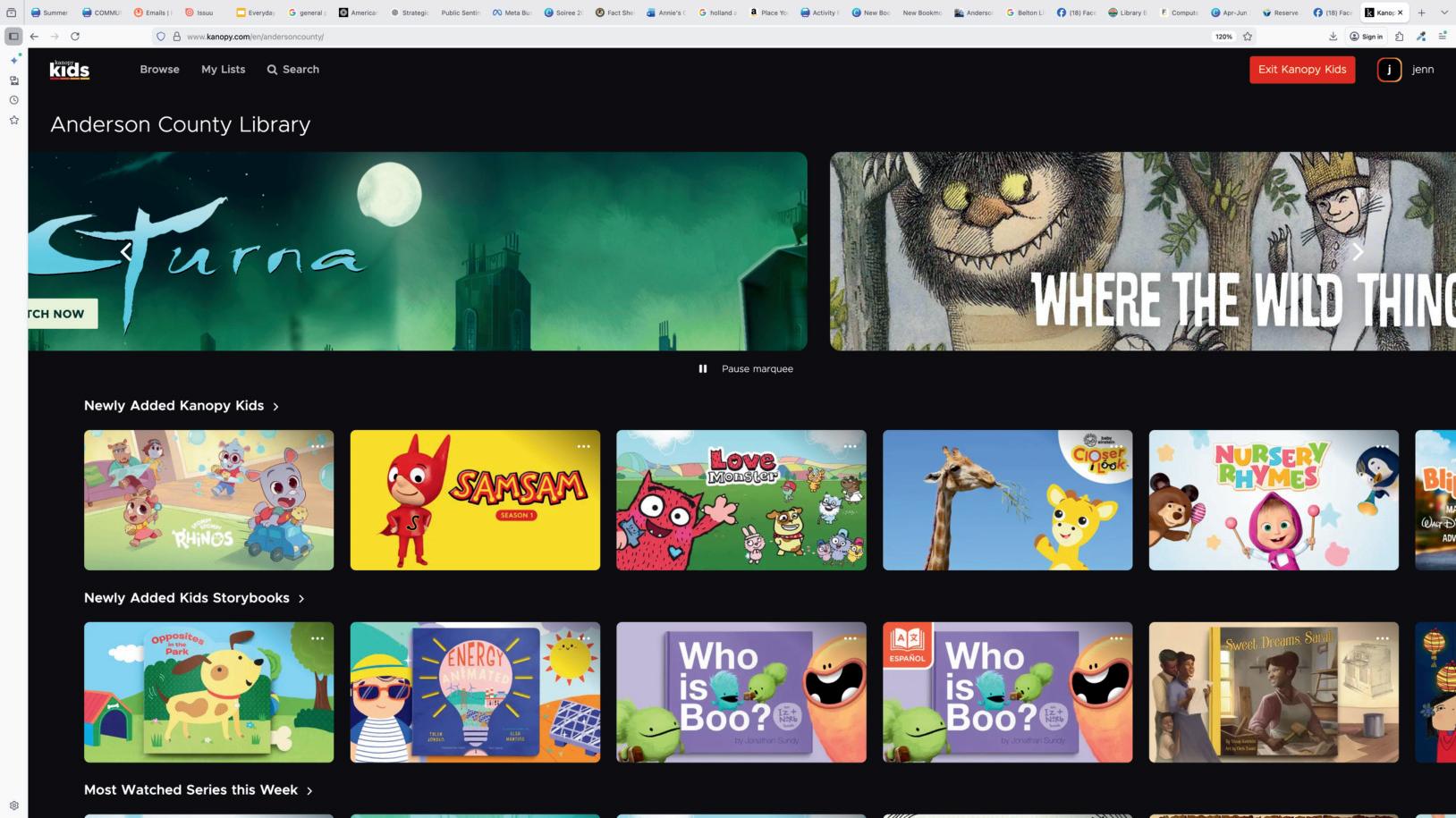
Task: Open three-dot menu on Love Monster card
Action: [x=850, y=446]
